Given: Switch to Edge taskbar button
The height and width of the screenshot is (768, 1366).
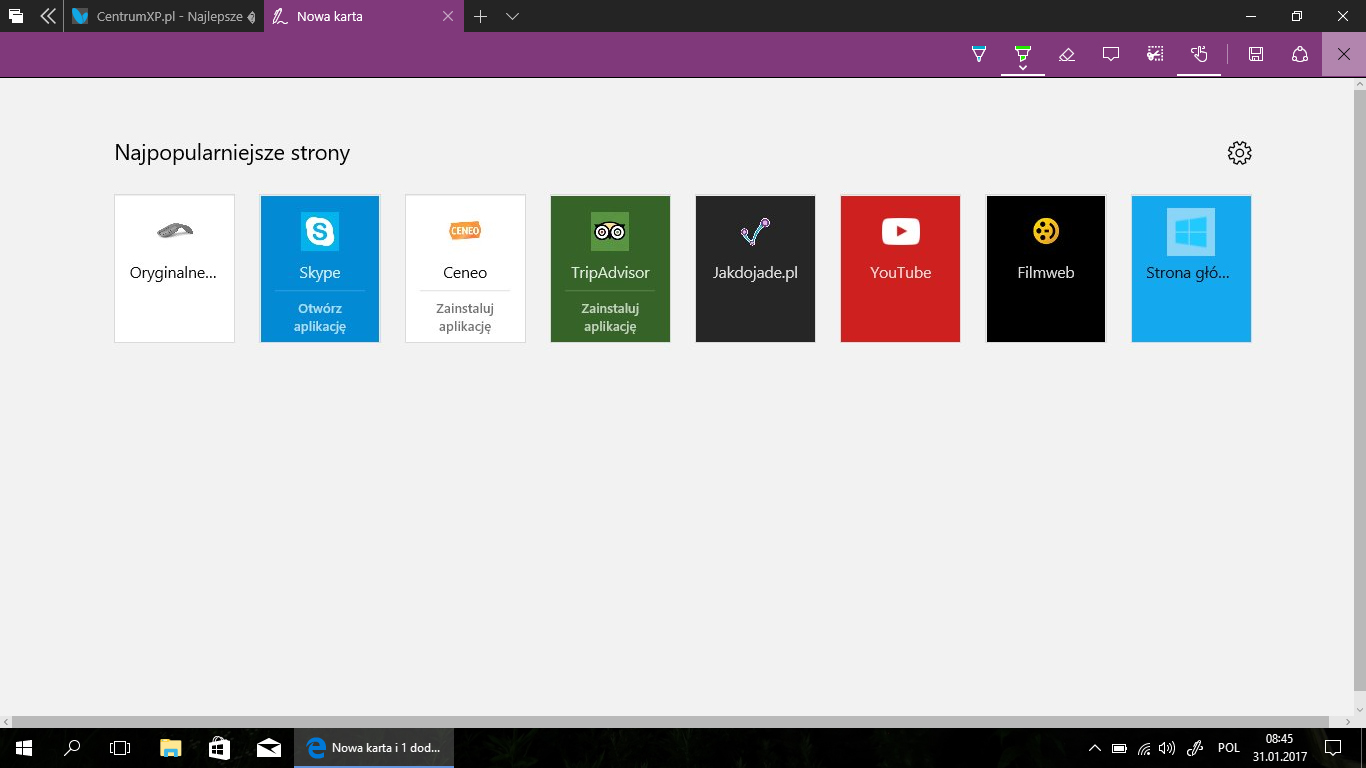Looking at the screenshot, I should click(374, 747).
